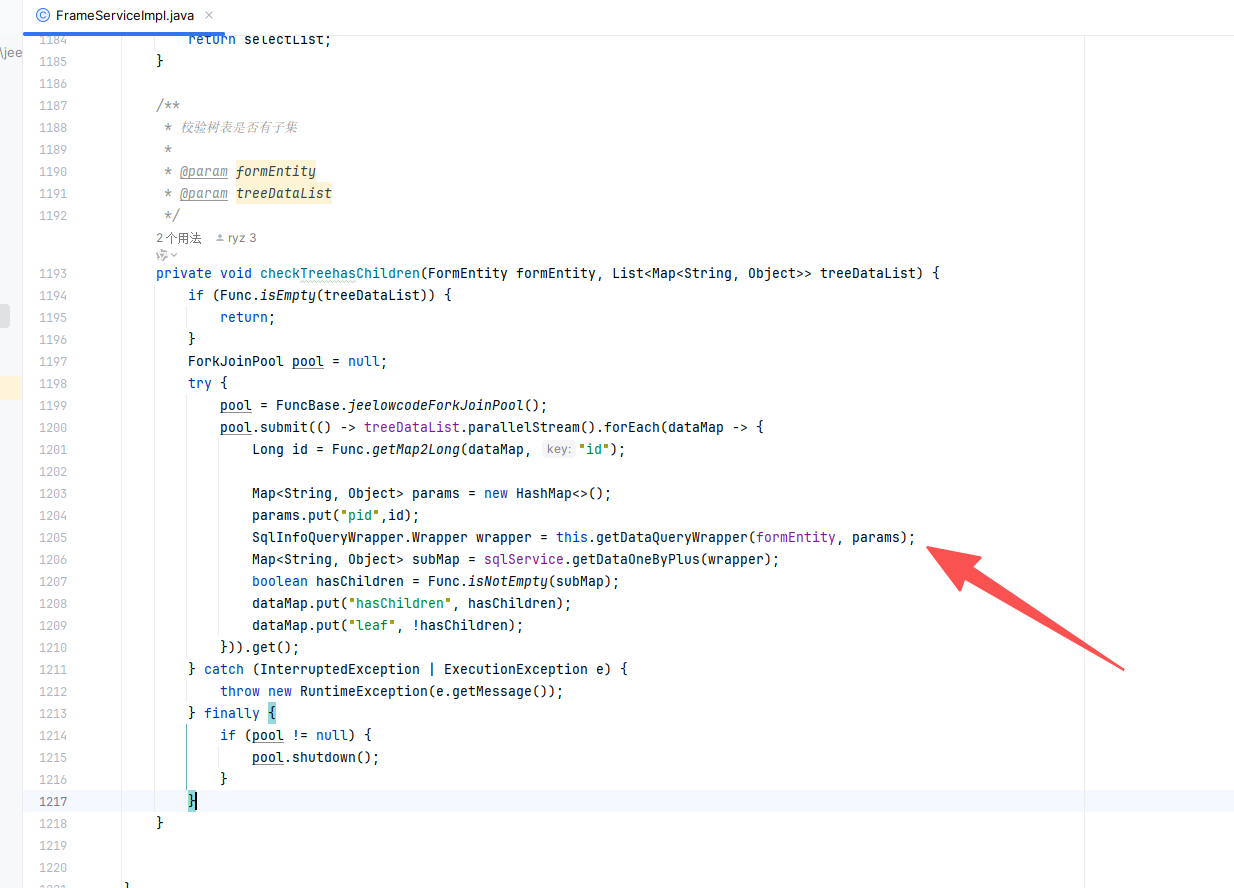
Task: Click the highlighted brace after finally
Action: (271, 713)
